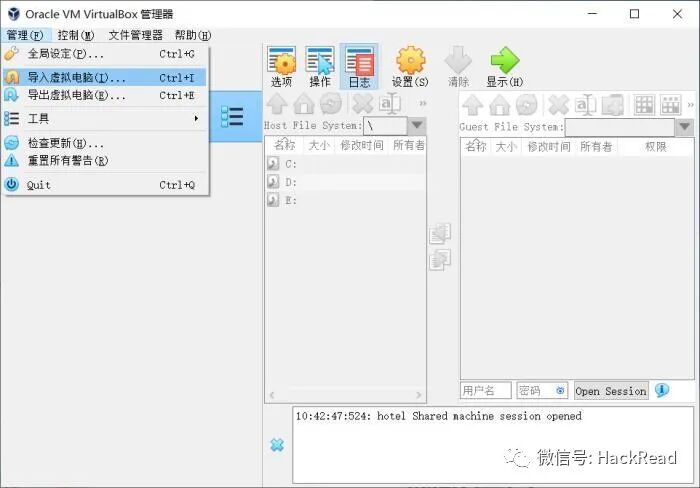Click the info icon beside Open Session

point(662,391)
